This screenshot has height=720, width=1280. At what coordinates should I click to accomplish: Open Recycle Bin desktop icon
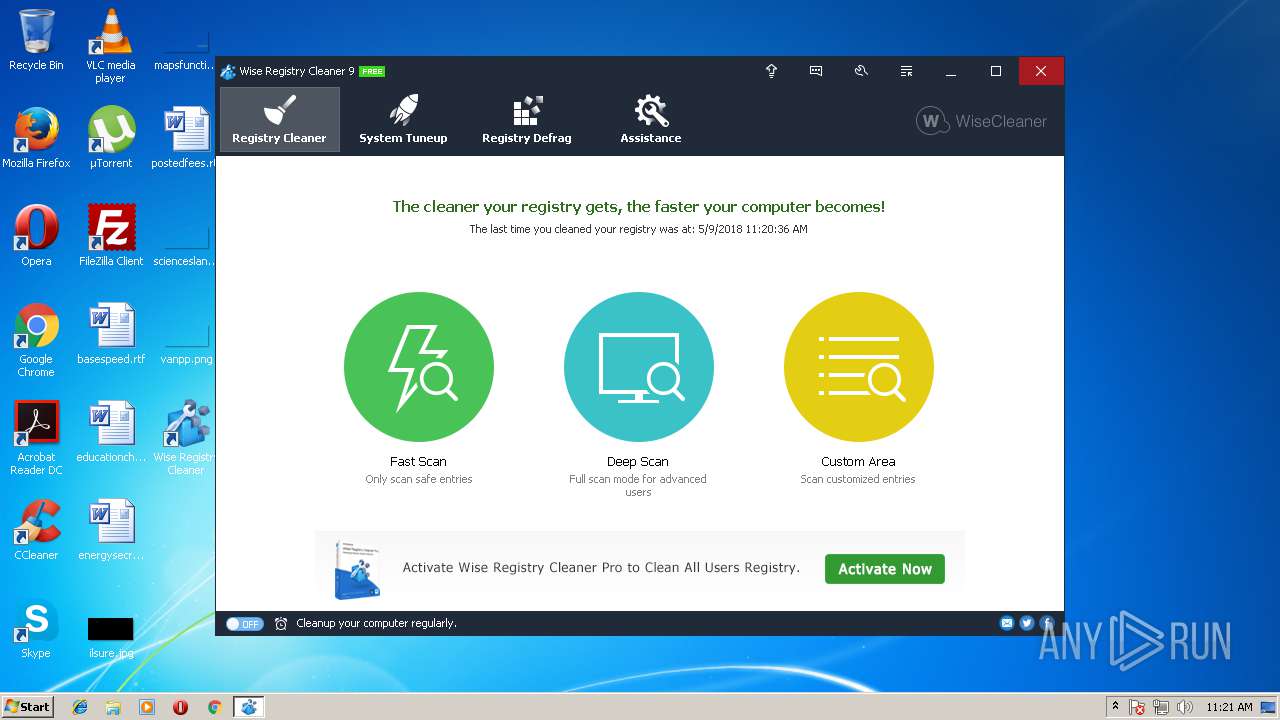click(36, 40)
